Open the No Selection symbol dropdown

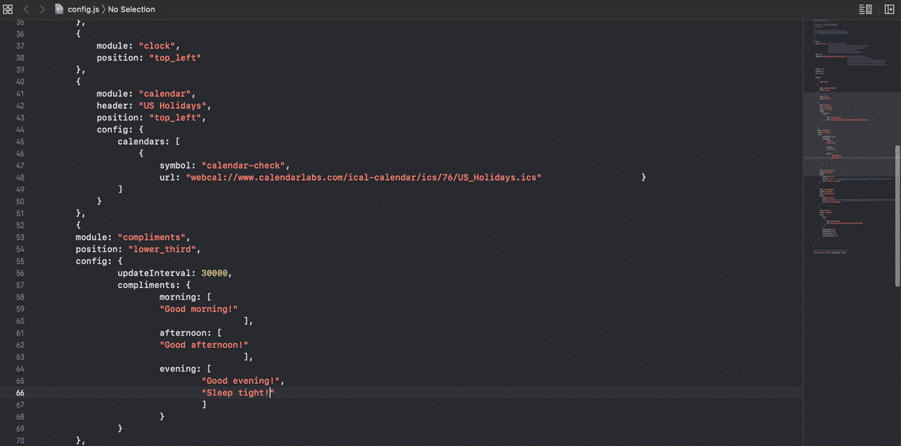click(131, 9)
